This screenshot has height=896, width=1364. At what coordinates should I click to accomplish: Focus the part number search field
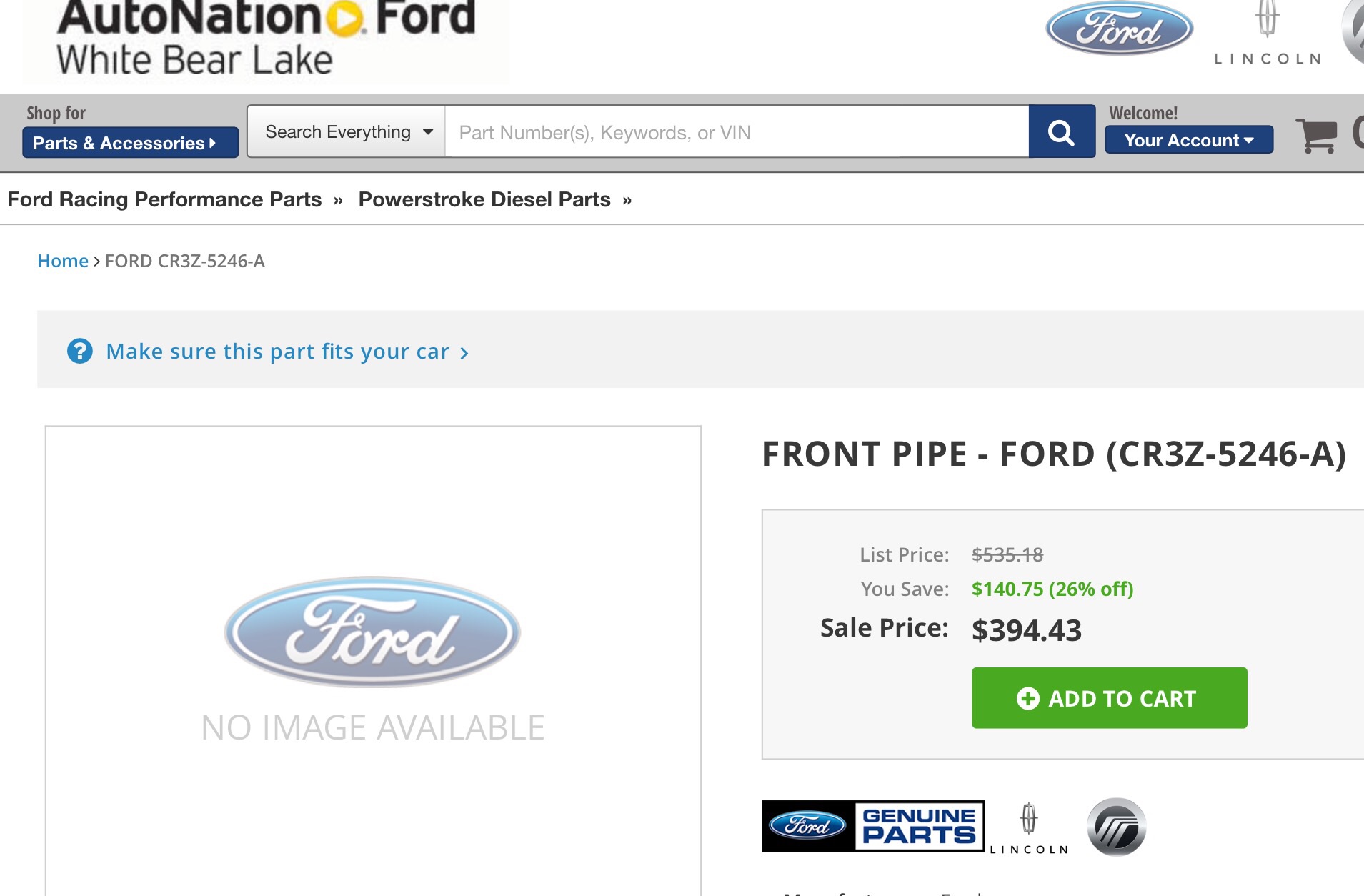click(736, 132)
